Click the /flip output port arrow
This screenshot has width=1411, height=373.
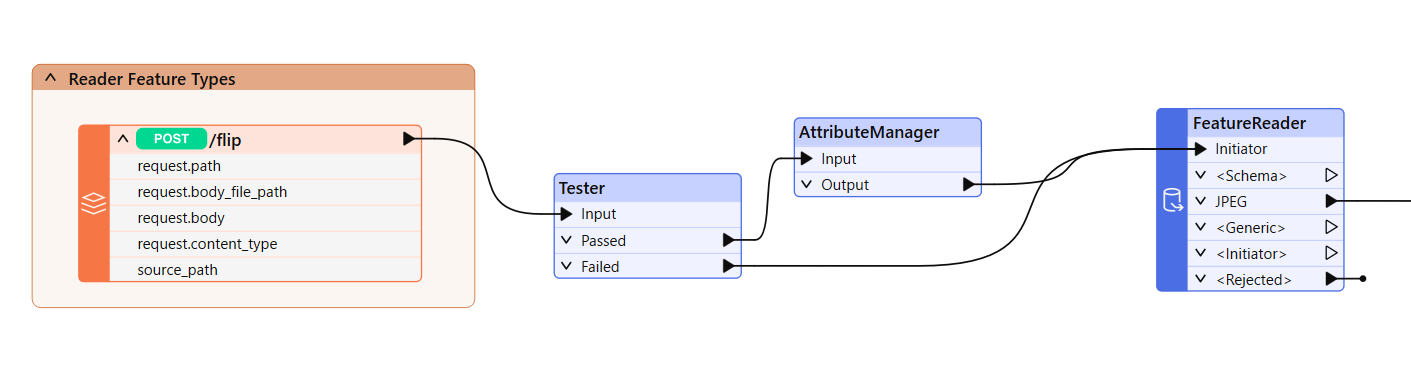point(409,139)
